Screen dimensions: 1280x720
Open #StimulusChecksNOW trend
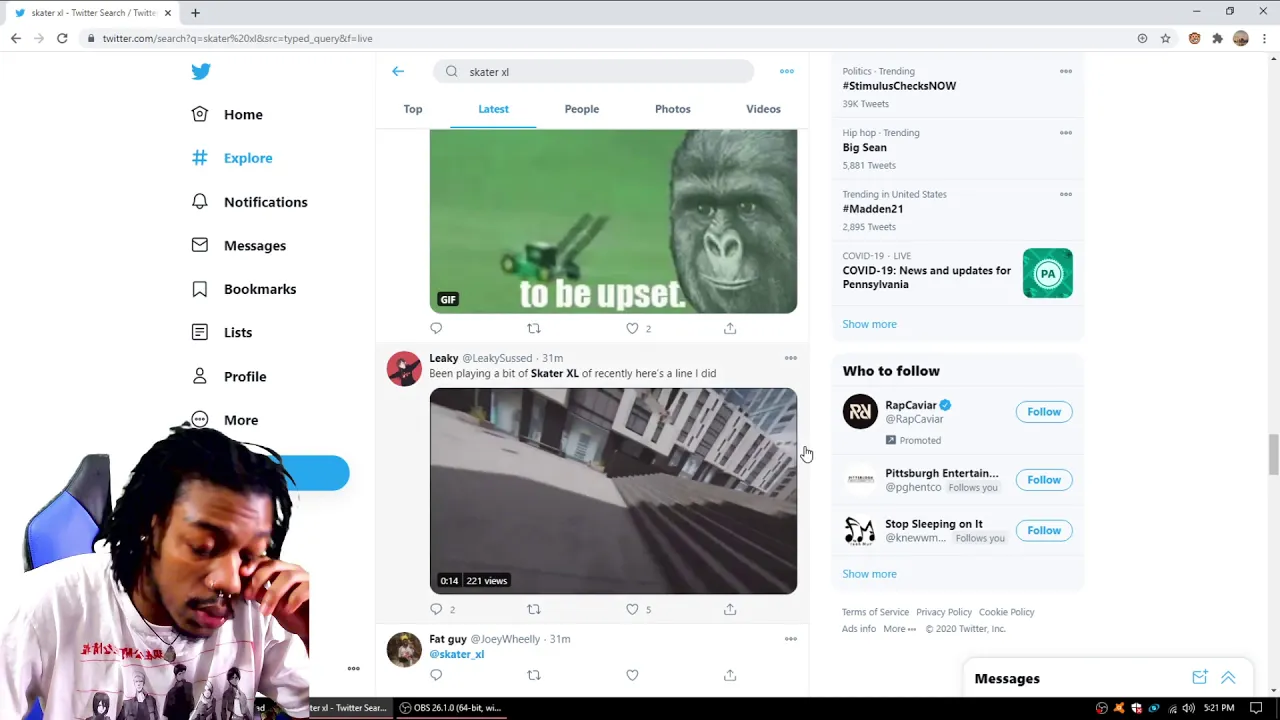[899, 86]
